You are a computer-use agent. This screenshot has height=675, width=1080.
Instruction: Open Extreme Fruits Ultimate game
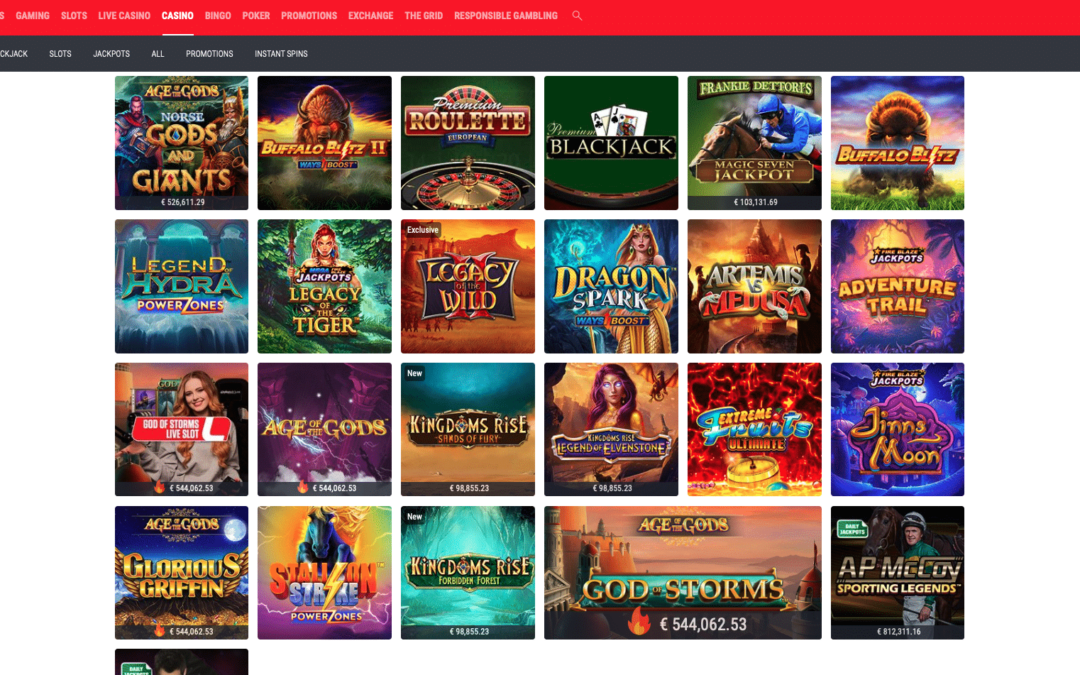pos(754,429)
